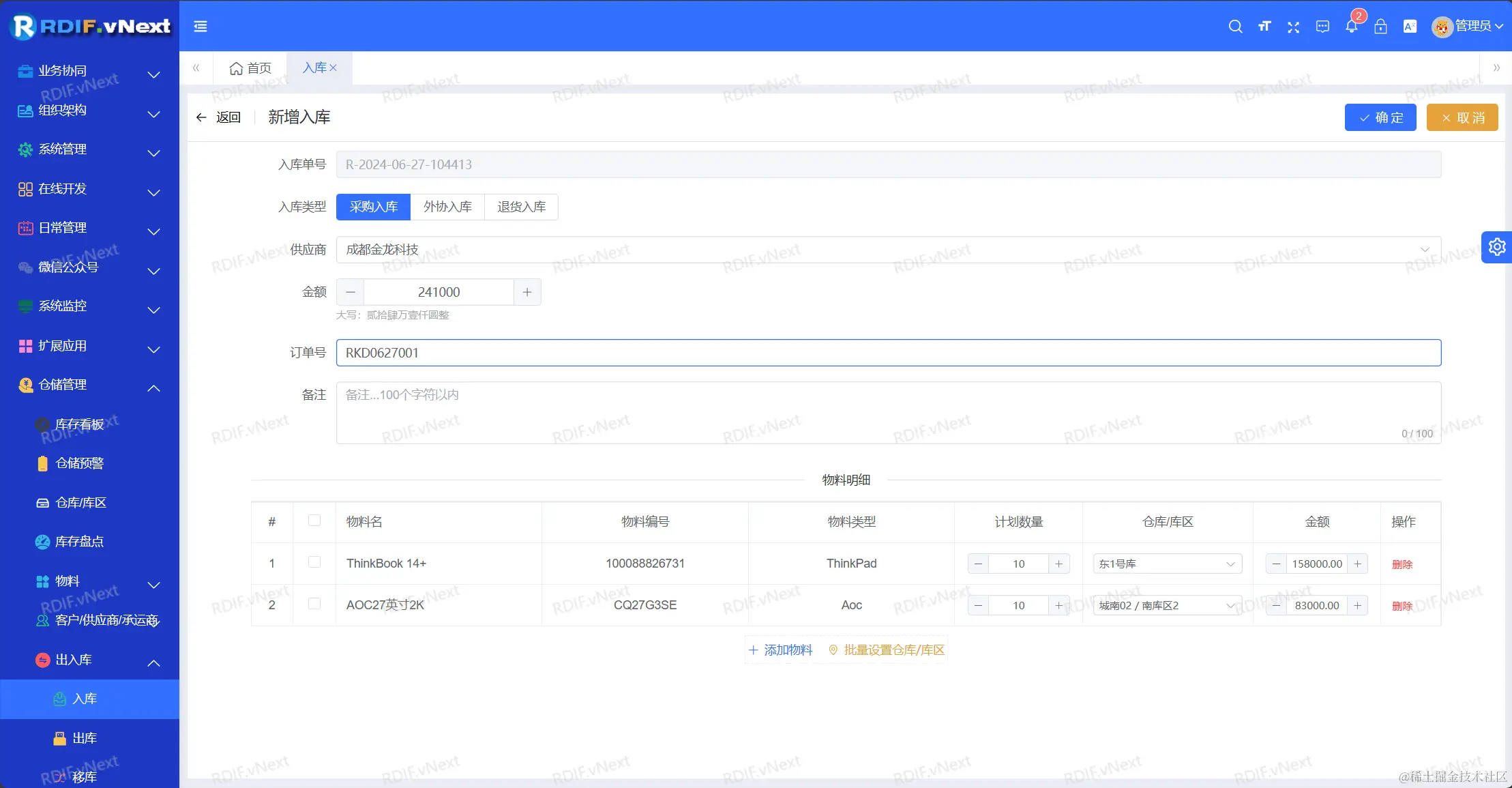
Task: Click the search icon in top bar
Action: pos(1235,27)
